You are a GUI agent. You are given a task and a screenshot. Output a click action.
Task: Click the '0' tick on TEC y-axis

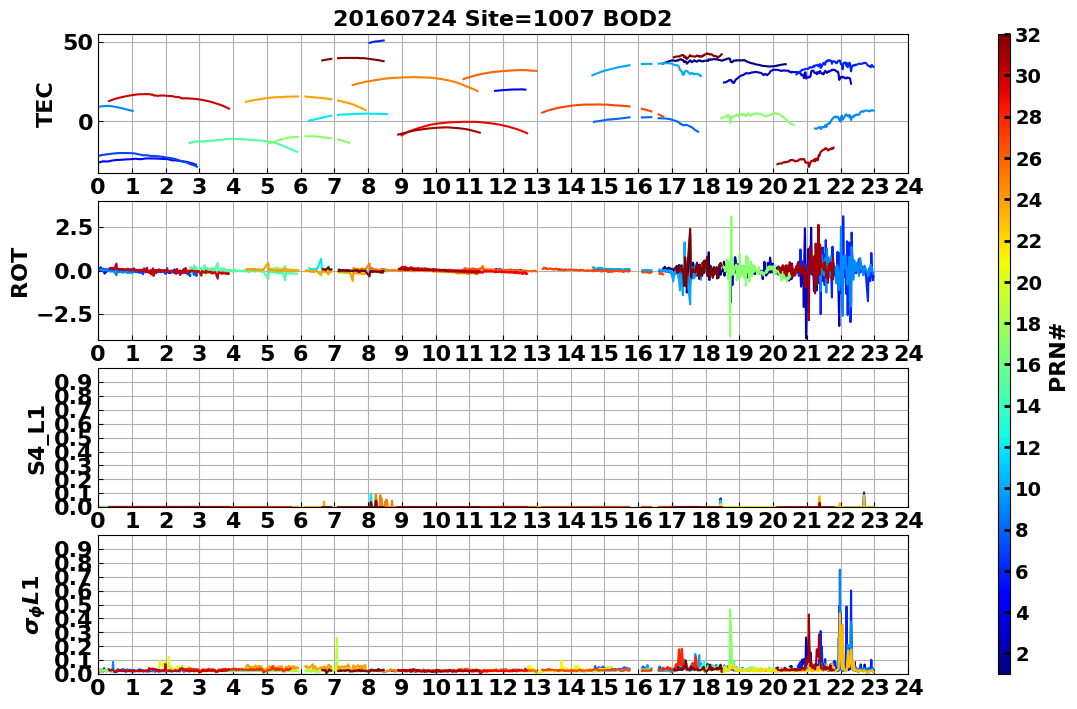click(85, 122)
